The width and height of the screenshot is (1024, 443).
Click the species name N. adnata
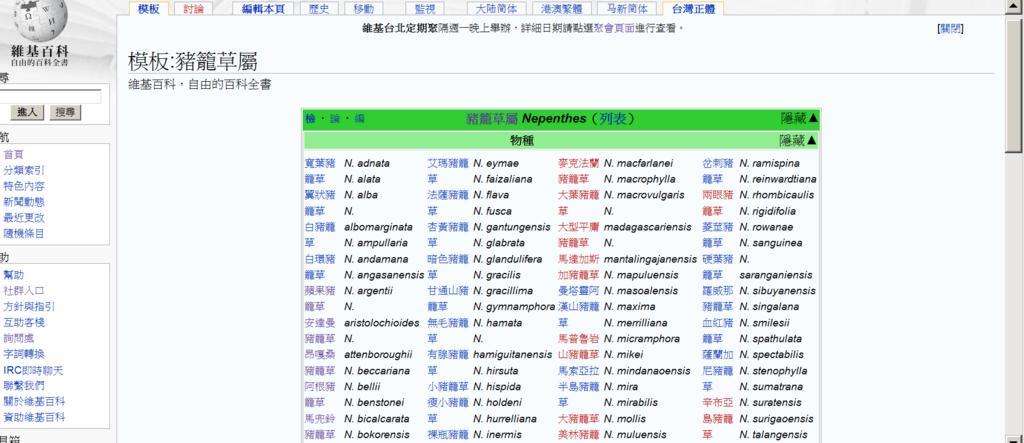(x=367, y=163)
